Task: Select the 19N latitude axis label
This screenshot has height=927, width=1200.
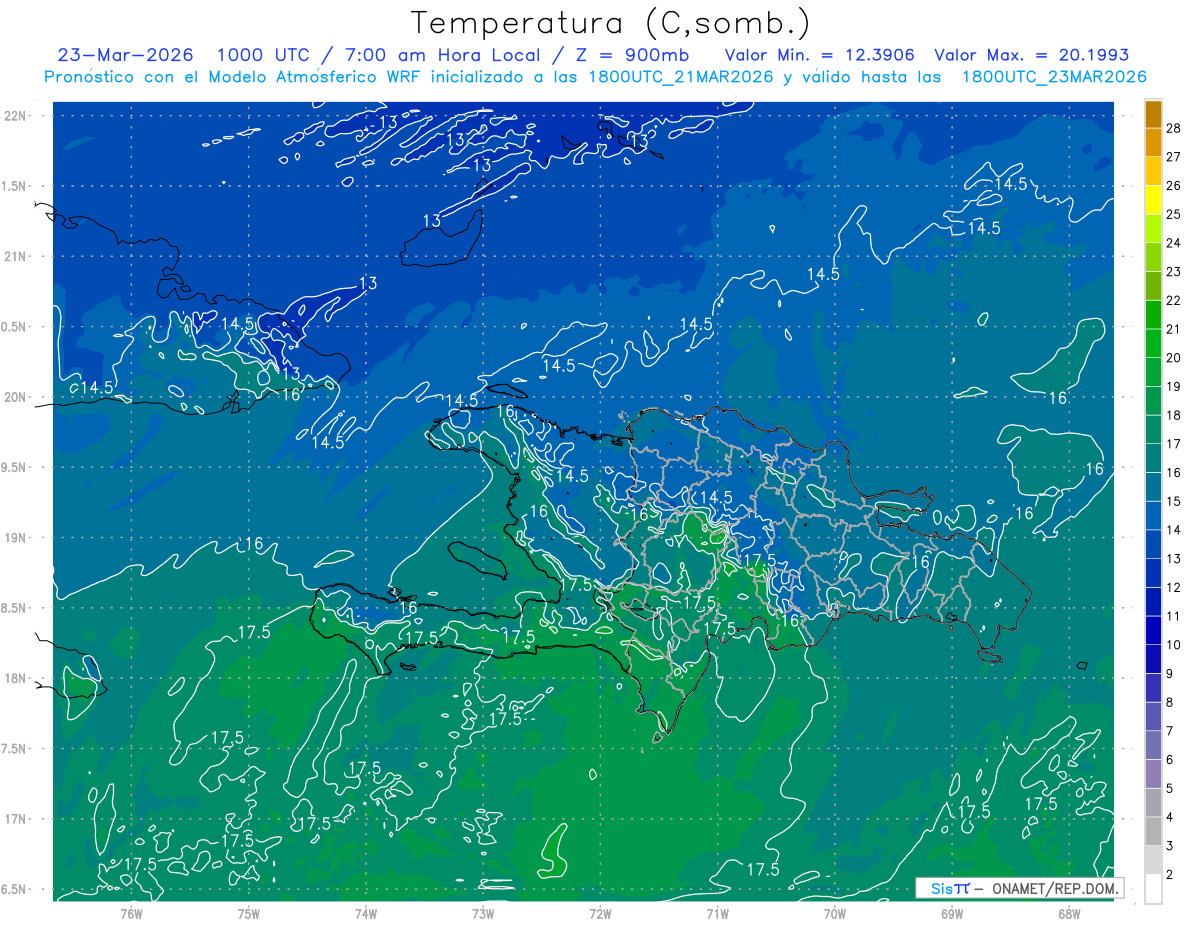Action: (x=15, y=538)
